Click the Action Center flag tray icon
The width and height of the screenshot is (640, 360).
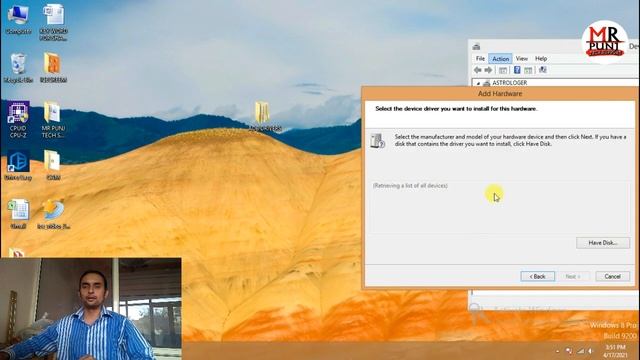pos(568,351)
